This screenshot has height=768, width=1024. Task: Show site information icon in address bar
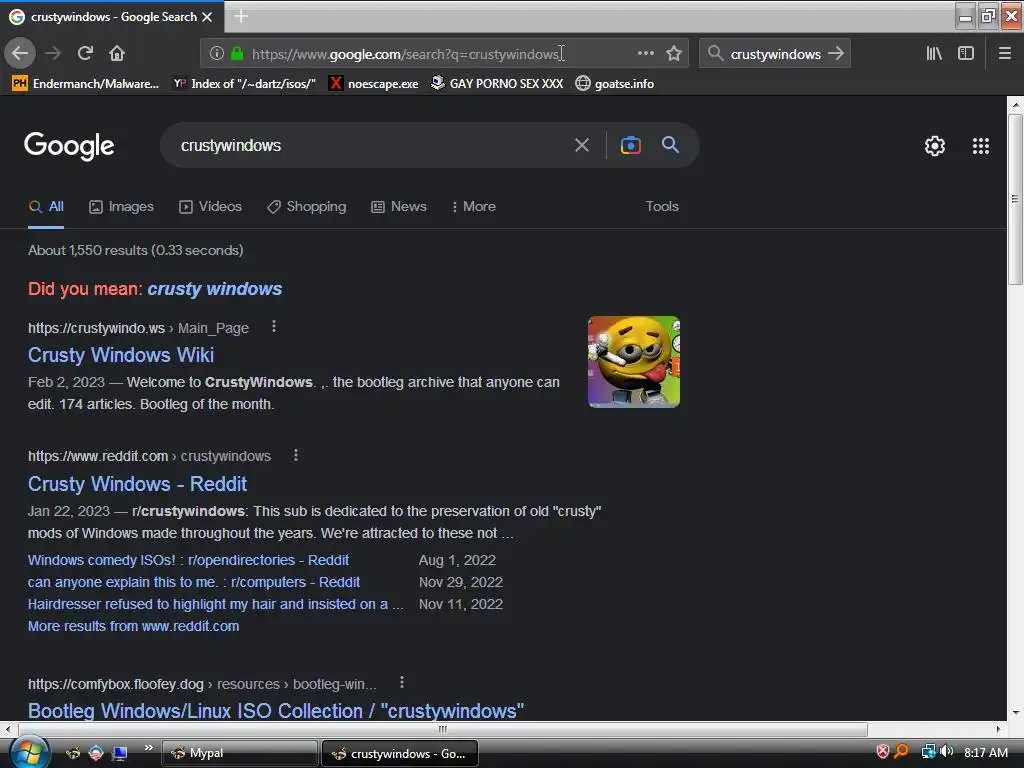pyautogui.click(x=217, y=54)
